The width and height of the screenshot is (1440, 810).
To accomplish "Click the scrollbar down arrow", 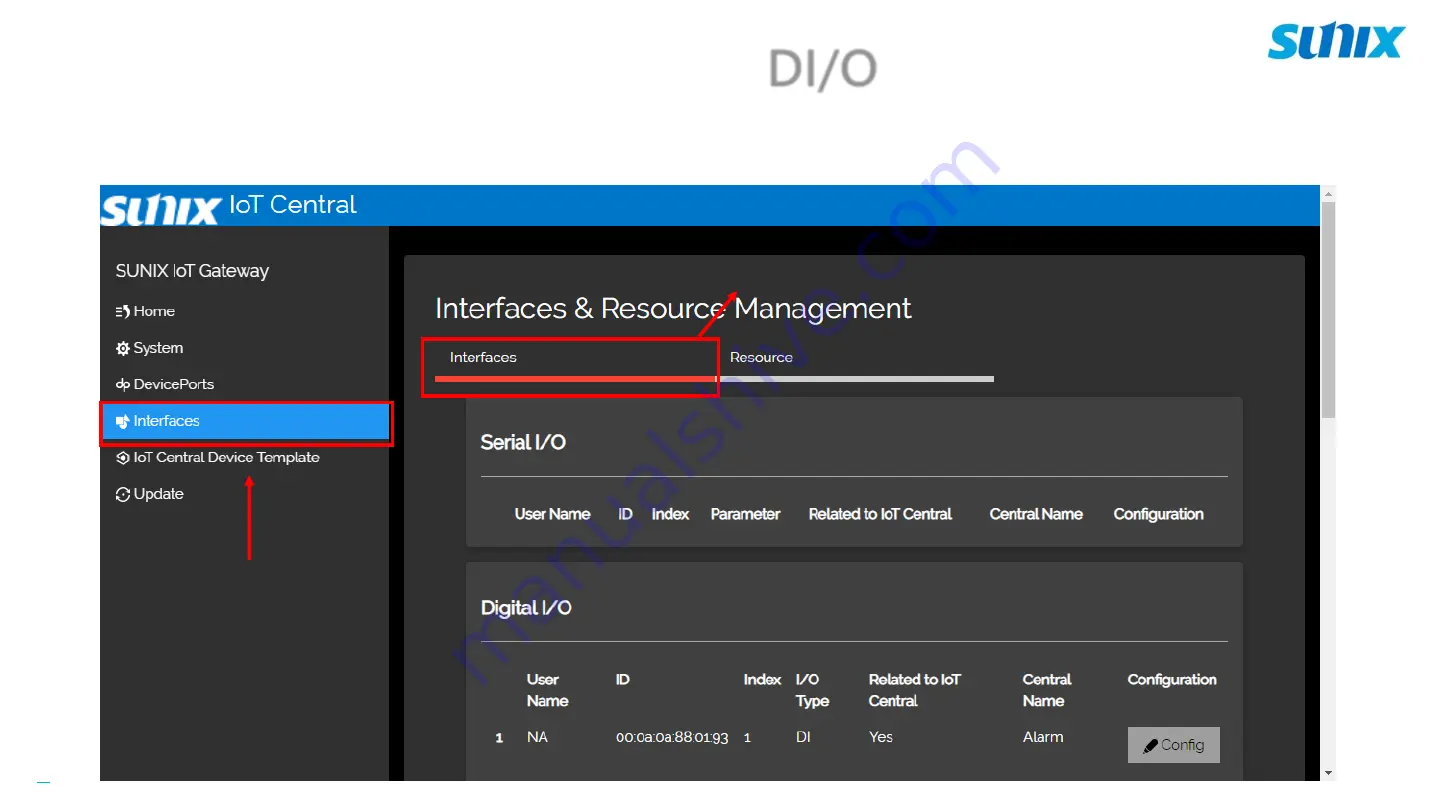I will pyautogui.click(x=1328, y=773).
